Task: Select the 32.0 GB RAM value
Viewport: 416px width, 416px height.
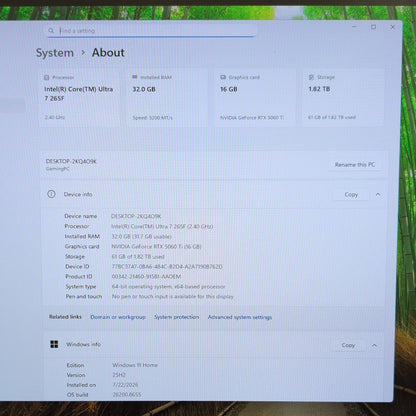Action: tap(144, 89)
